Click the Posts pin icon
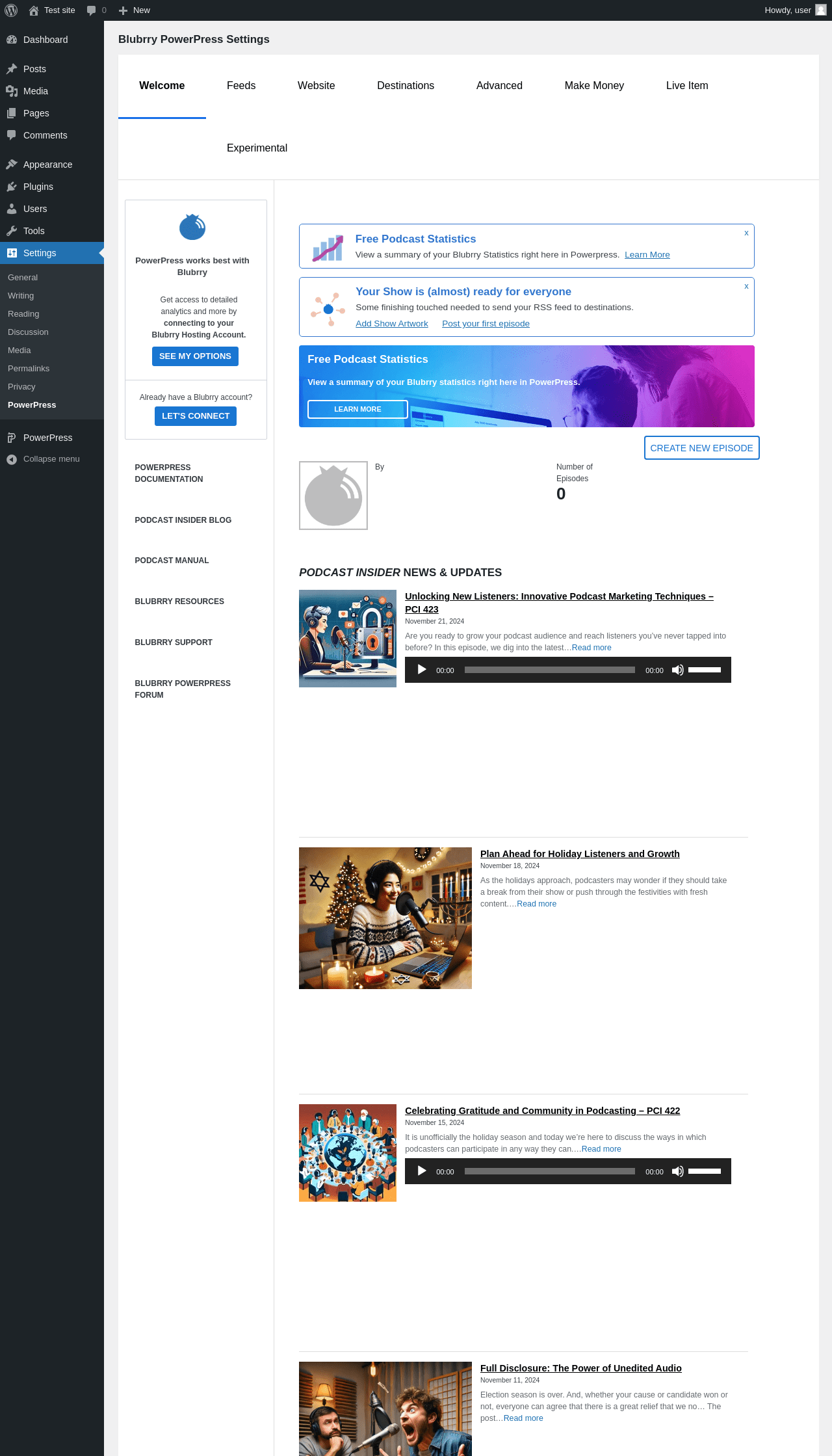 coord(12,69)
